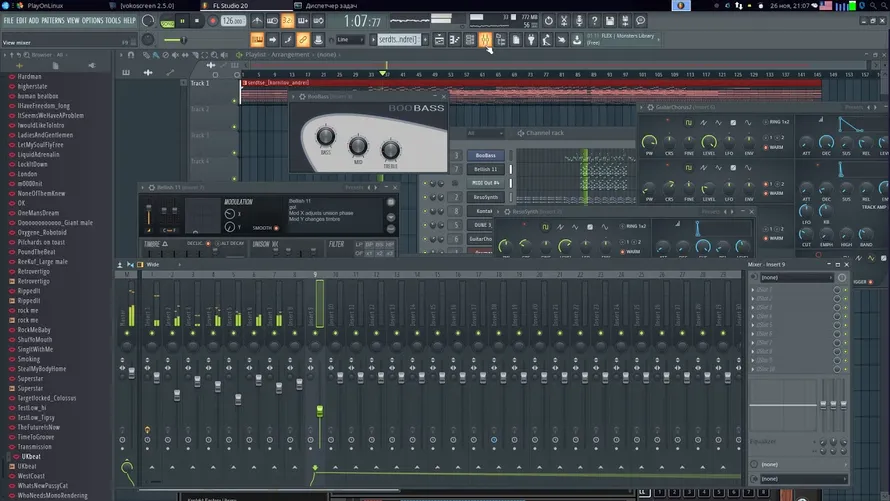The width and height of the screenshot is (890, 501).
Task: Open the plugin picker plug icon
Action: click(531, 39)
